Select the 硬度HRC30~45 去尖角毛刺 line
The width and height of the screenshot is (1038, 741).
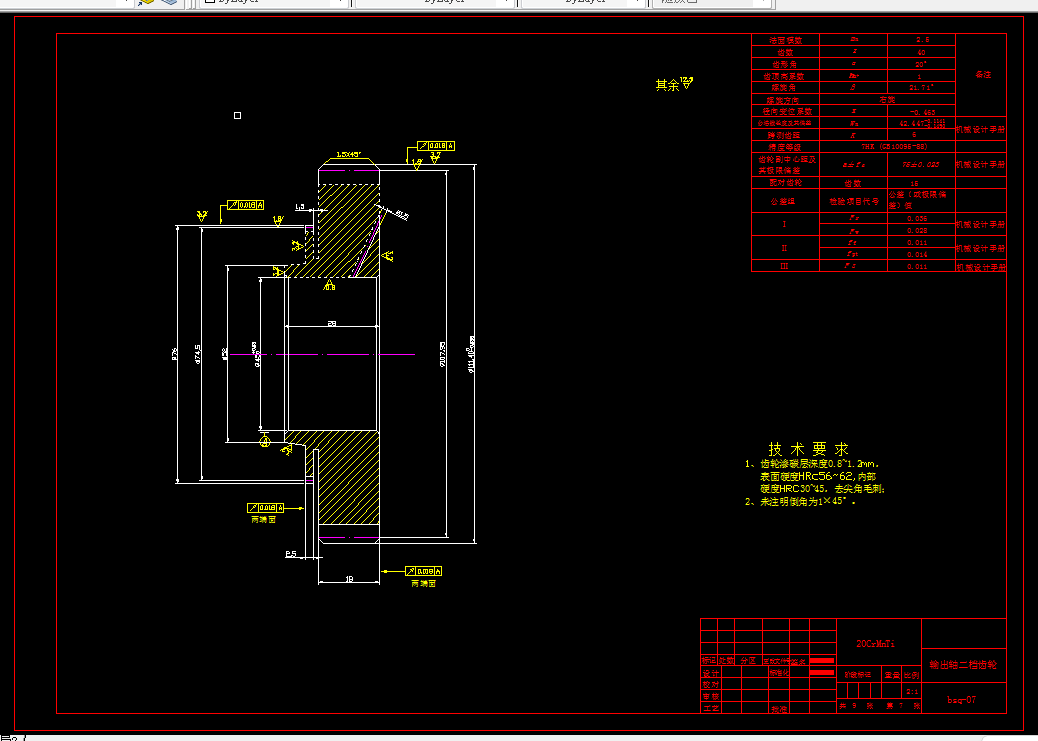[822, 489]
